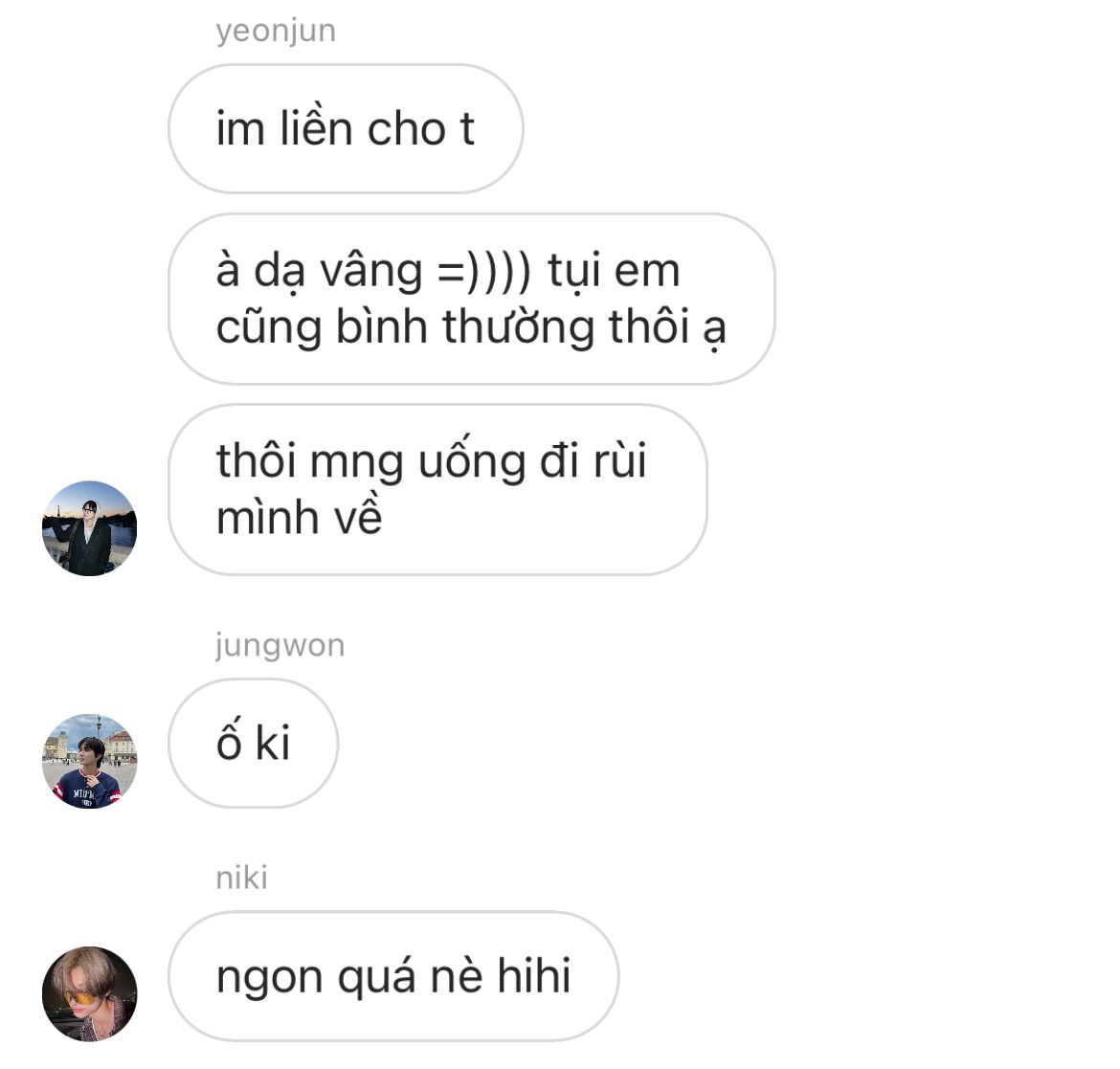Select the 'ố ki' message bubble
This screenshot has width=1120, height=1069.
253,744
